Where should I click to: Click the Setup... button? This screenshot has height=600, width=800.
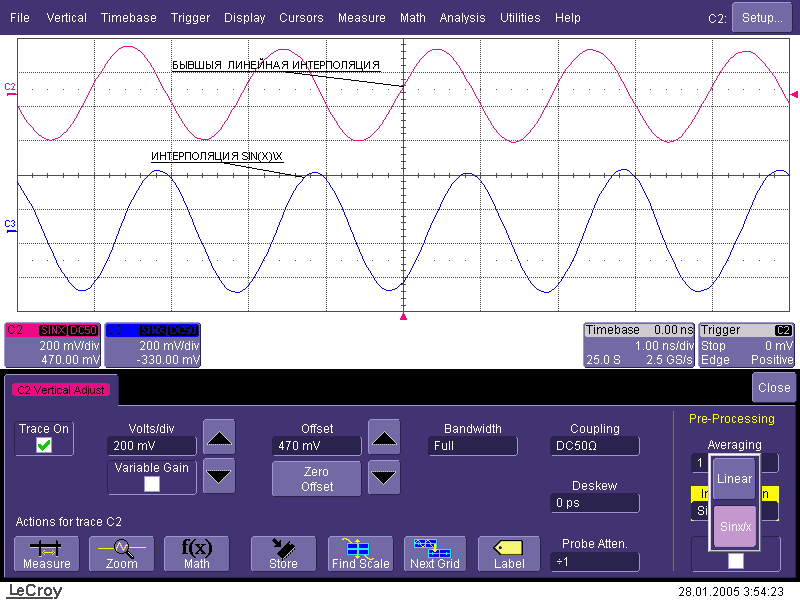click(762, 18)
